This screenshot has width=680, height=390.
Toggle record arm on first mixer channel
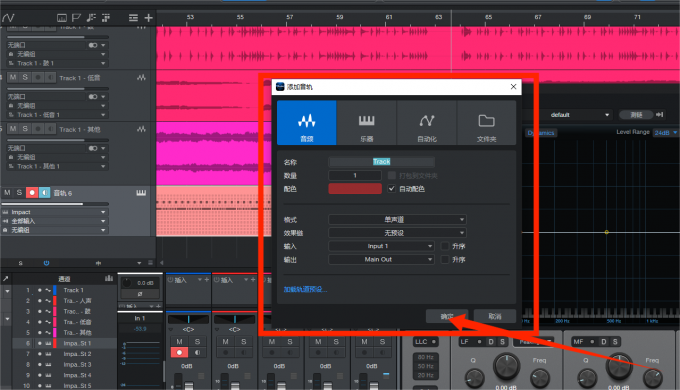coord(179,352)
